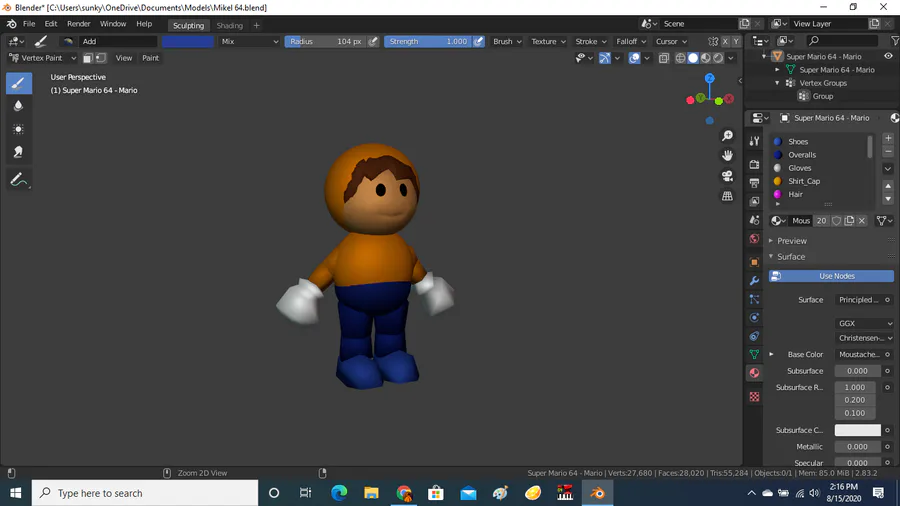Select the Annotate tool
Screen dimensions: 900x506
pyautogui.click(x=18, y=180)
